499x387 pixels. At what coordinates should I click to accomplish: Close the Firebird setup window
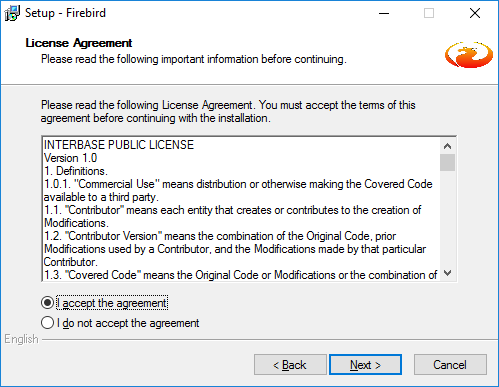click(475, 13)
